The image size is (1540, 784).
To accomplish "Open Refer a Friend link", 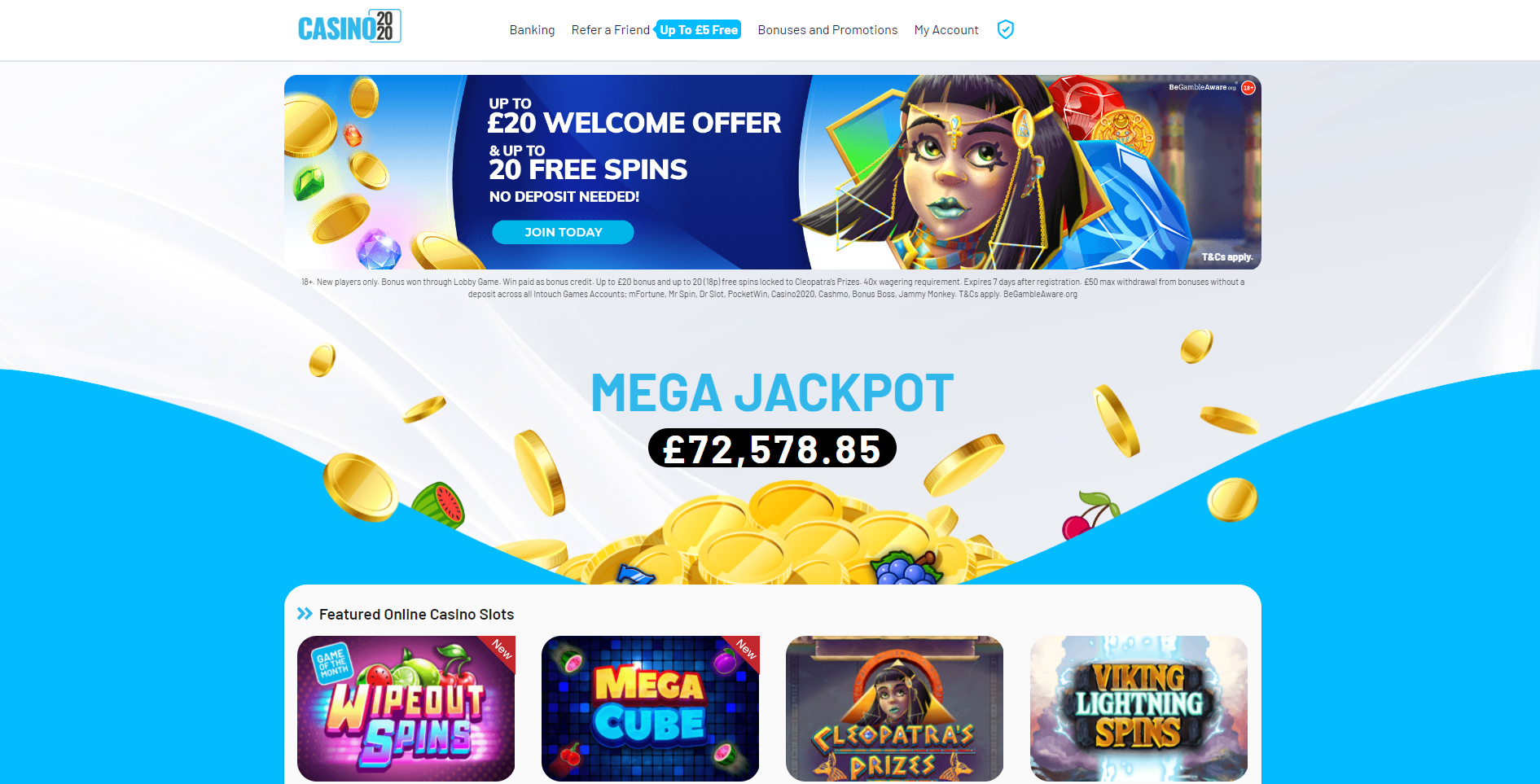I will click(x=610, y=30).
